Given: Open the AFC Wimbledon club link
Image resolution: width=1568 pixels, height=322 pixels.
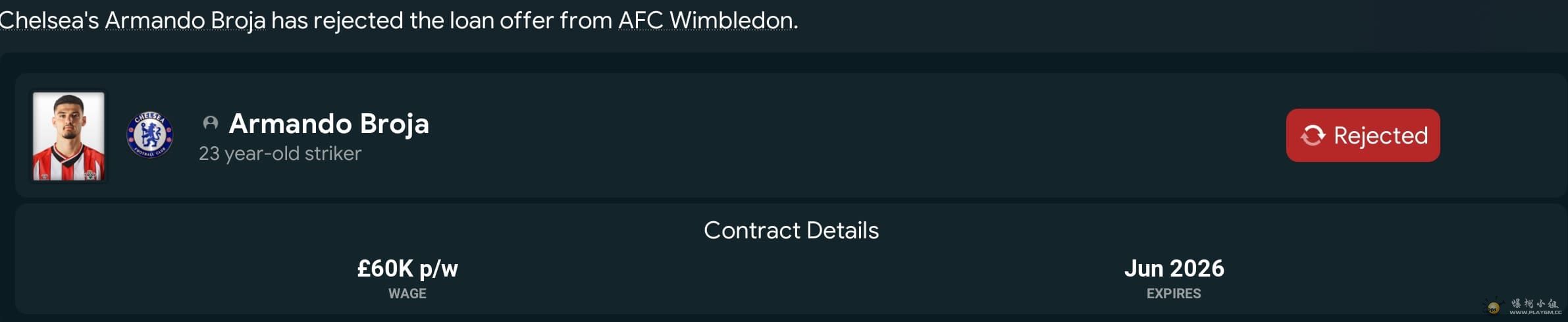Looking at the screenshot, I should [705, 20].
